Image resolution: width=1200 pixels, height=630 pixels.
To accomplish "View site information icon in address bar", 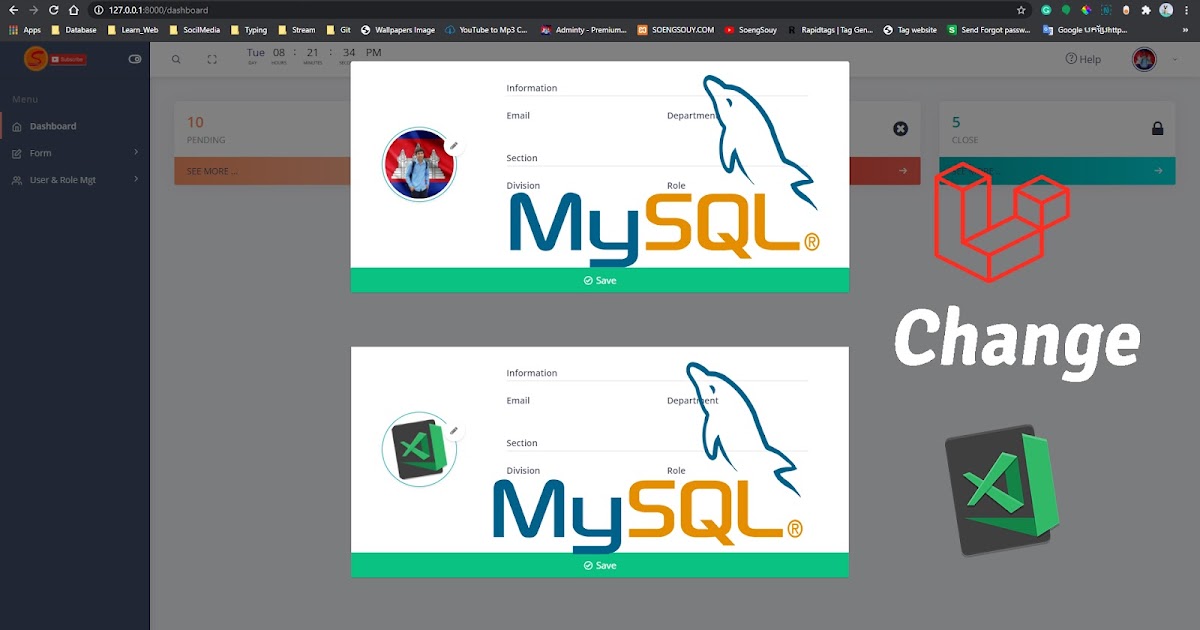I will click(98, 10).
